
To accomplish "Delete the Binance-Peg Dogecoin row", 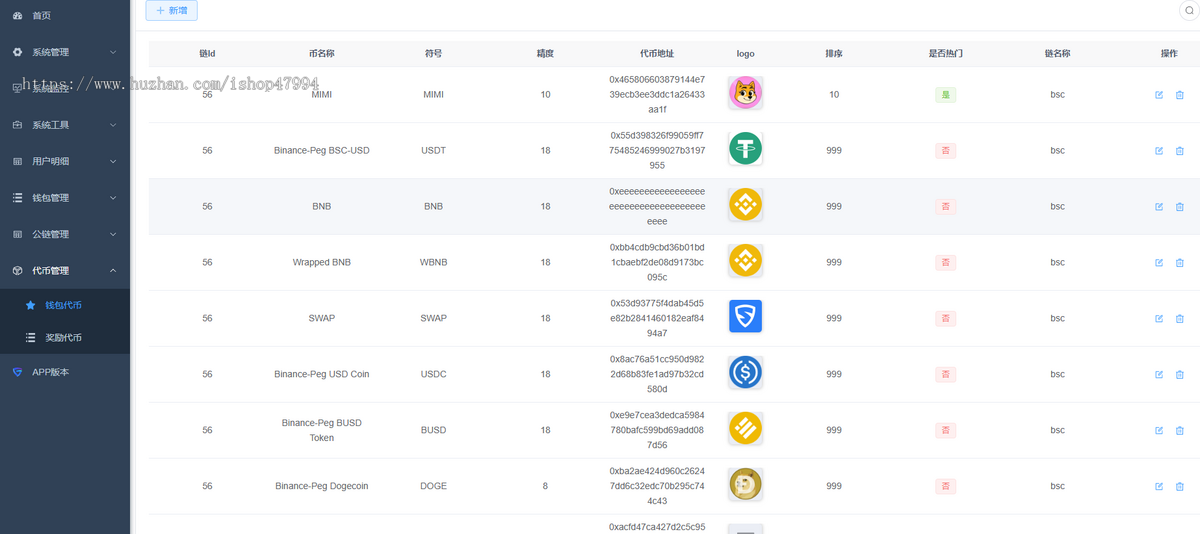I will 1179,487.
